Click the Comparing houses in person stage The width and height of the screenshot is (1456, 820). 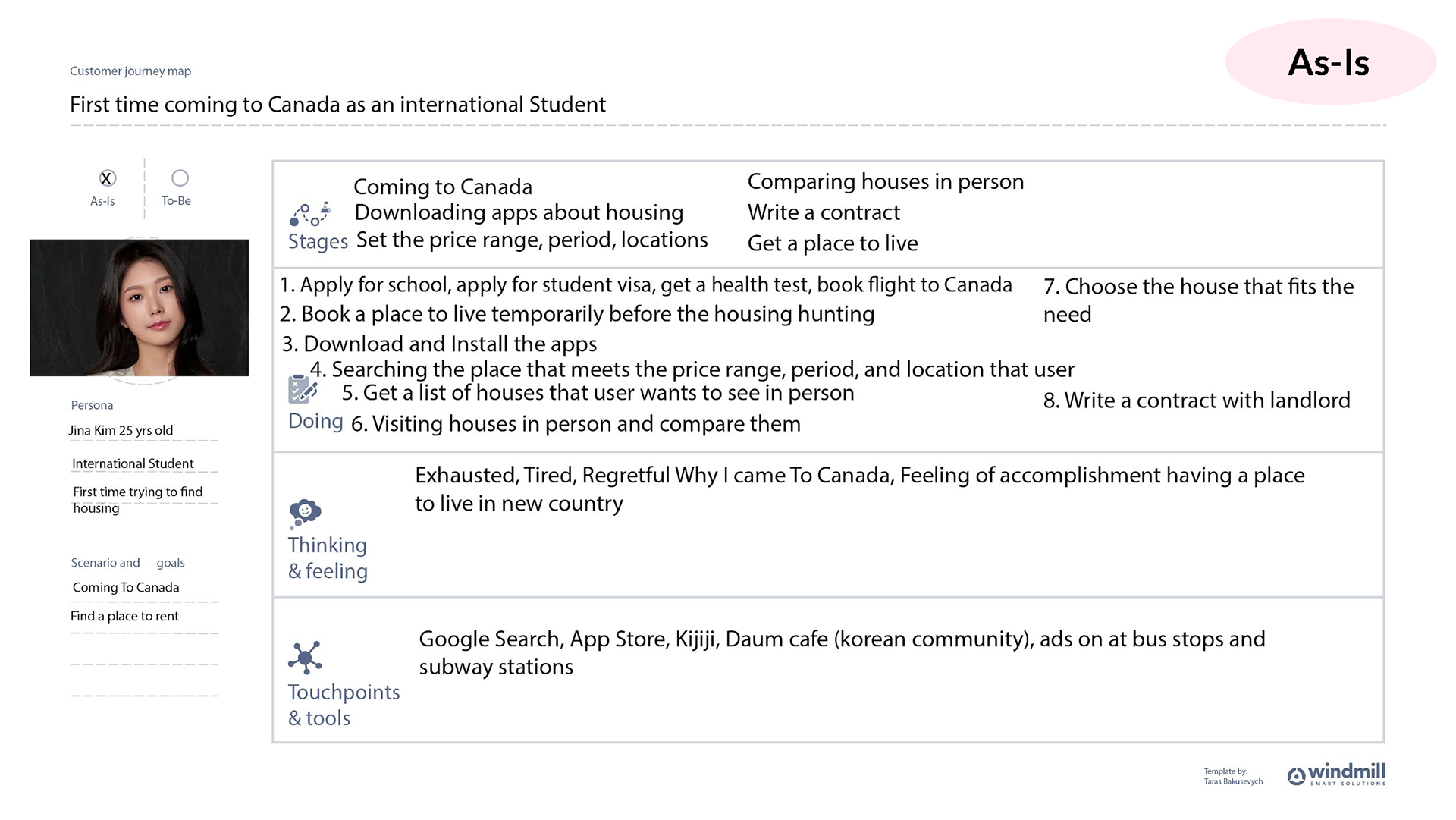click(x=886, y=181)
